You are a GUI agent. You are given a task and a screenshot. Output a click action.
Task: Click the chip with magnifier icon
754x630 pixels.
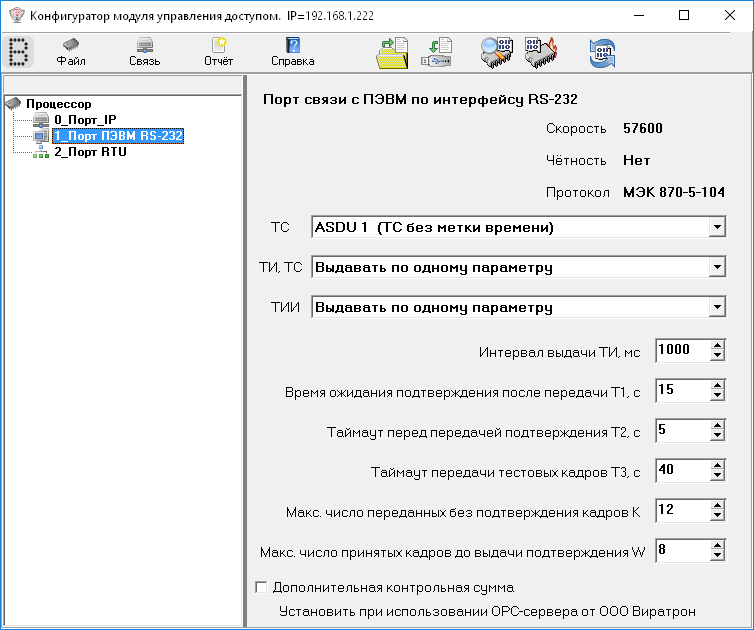(495, 52)
